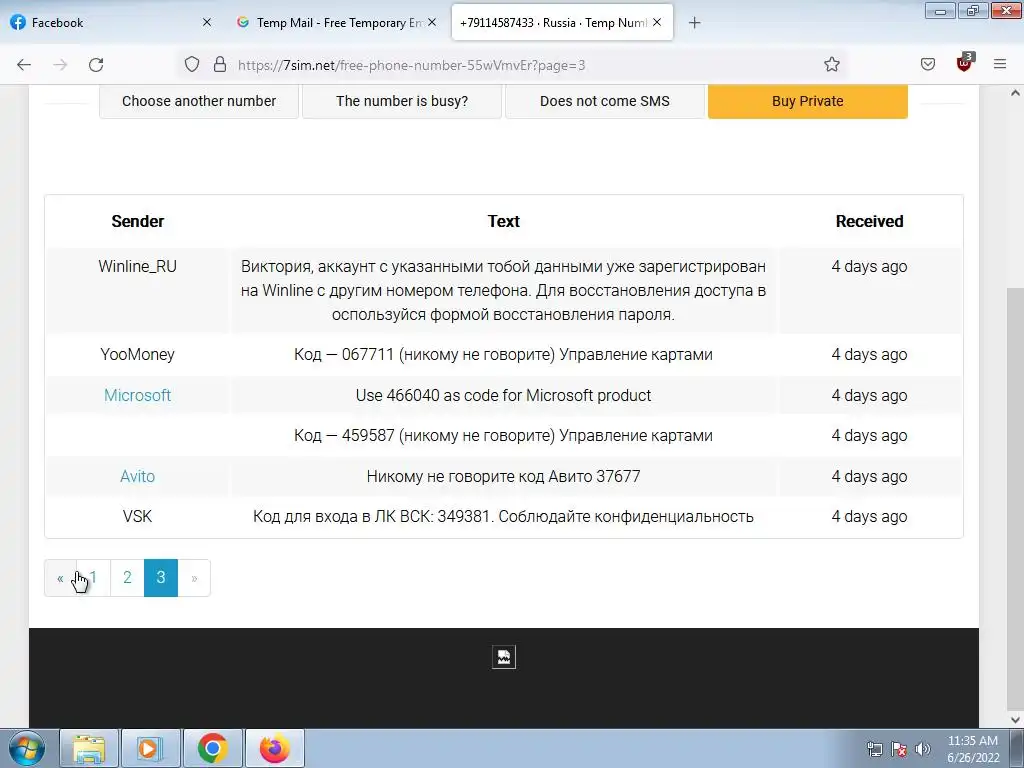Open the tracking protection shield icon
1024x768 pixels.
point(191,64)
